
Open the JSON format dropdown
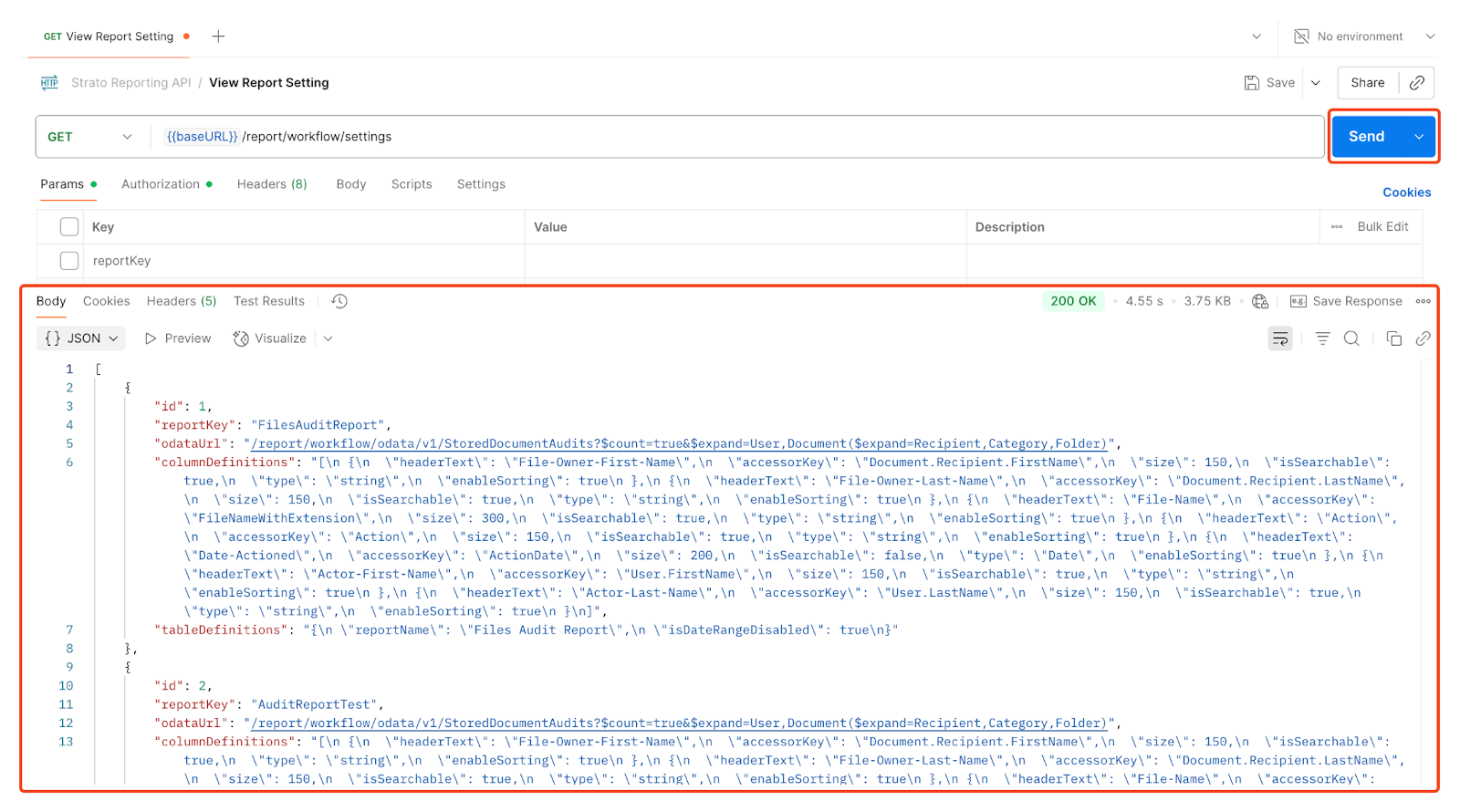(82, 338)
